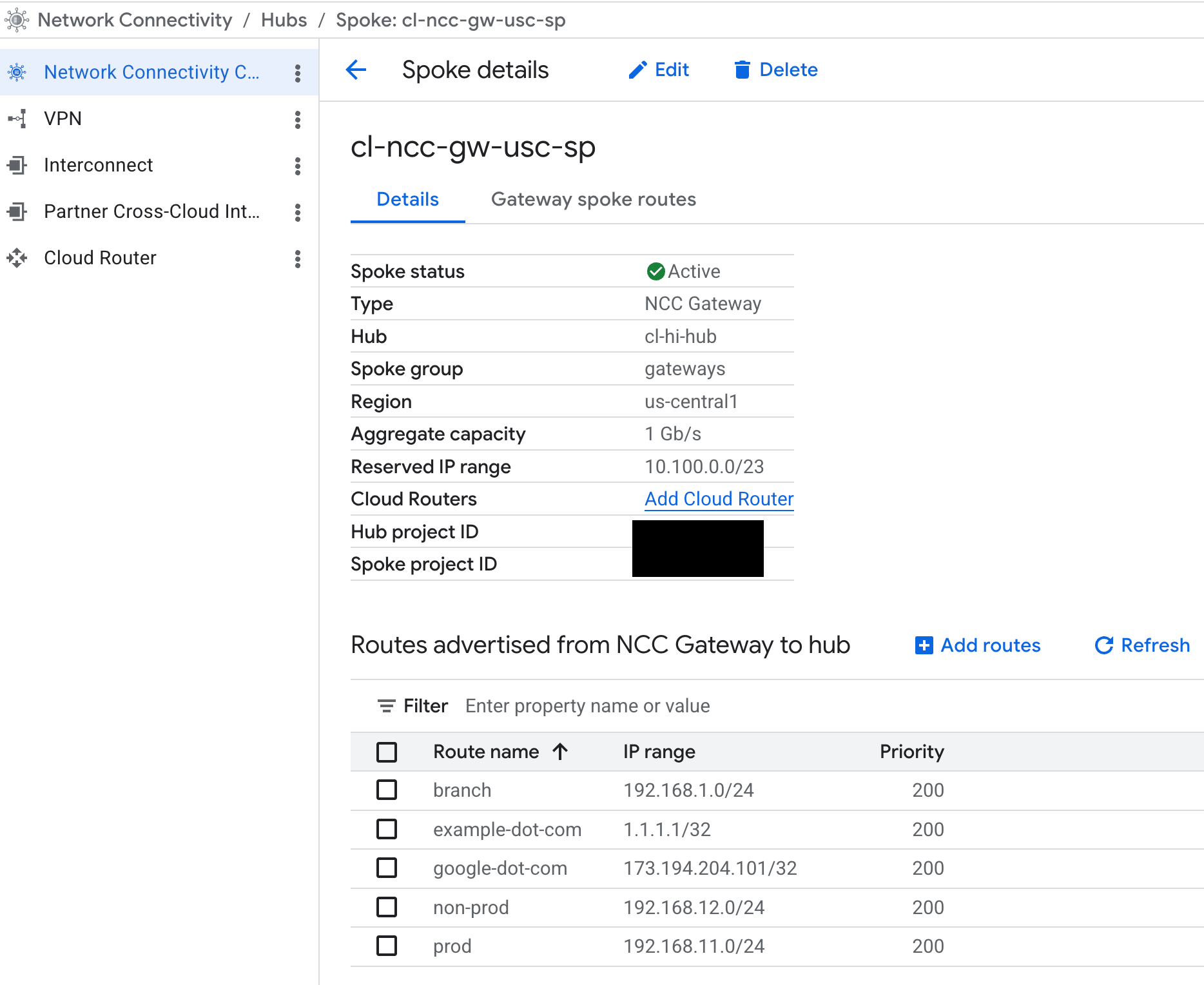
Task: Switch to the Details tab
Action: [408, 199]
